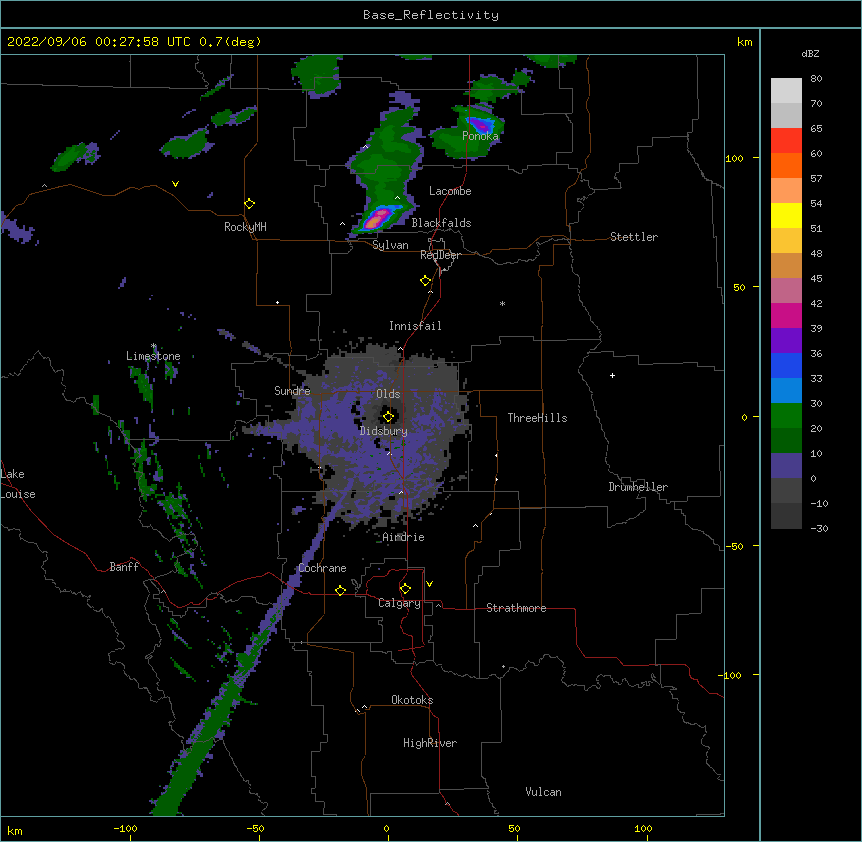Click the yellow V marker northwest of RockyMH
862x842 pixels.
point(175,184)
